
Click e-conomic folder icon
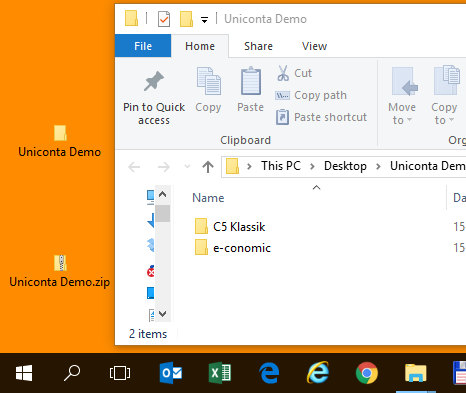tap(201, 247)
